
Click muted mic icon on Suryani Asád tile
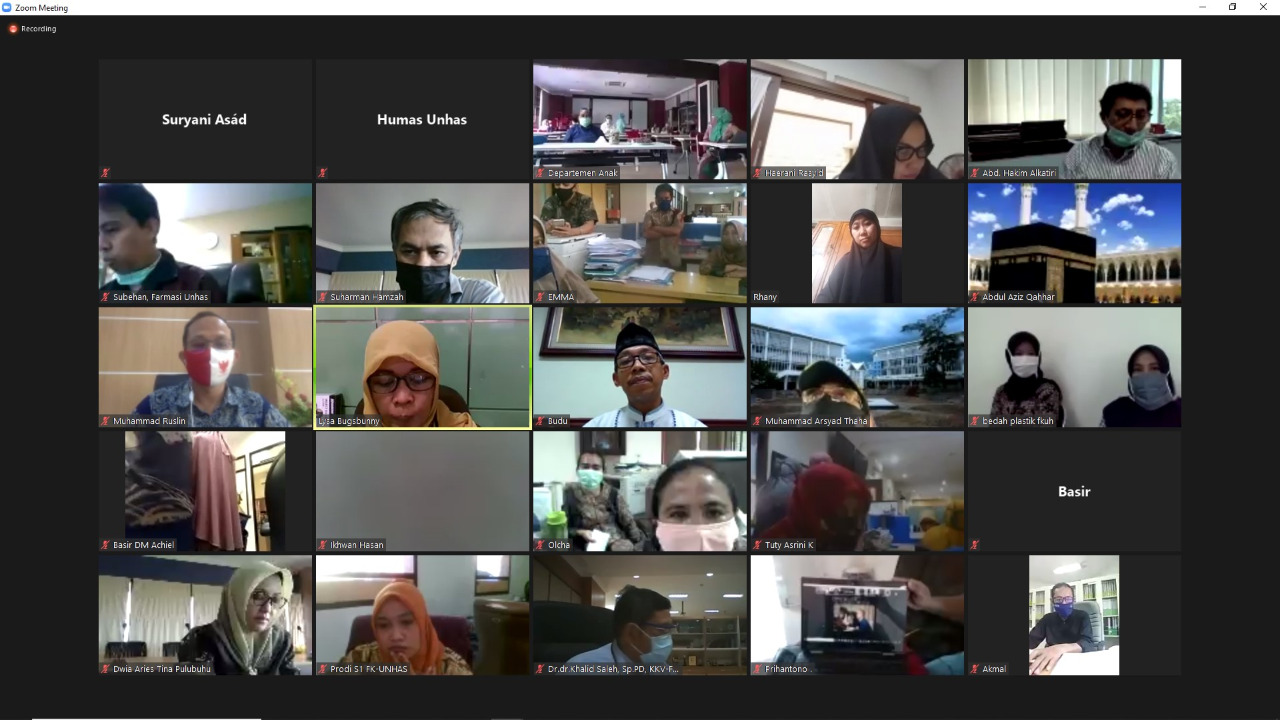point(105,173)
